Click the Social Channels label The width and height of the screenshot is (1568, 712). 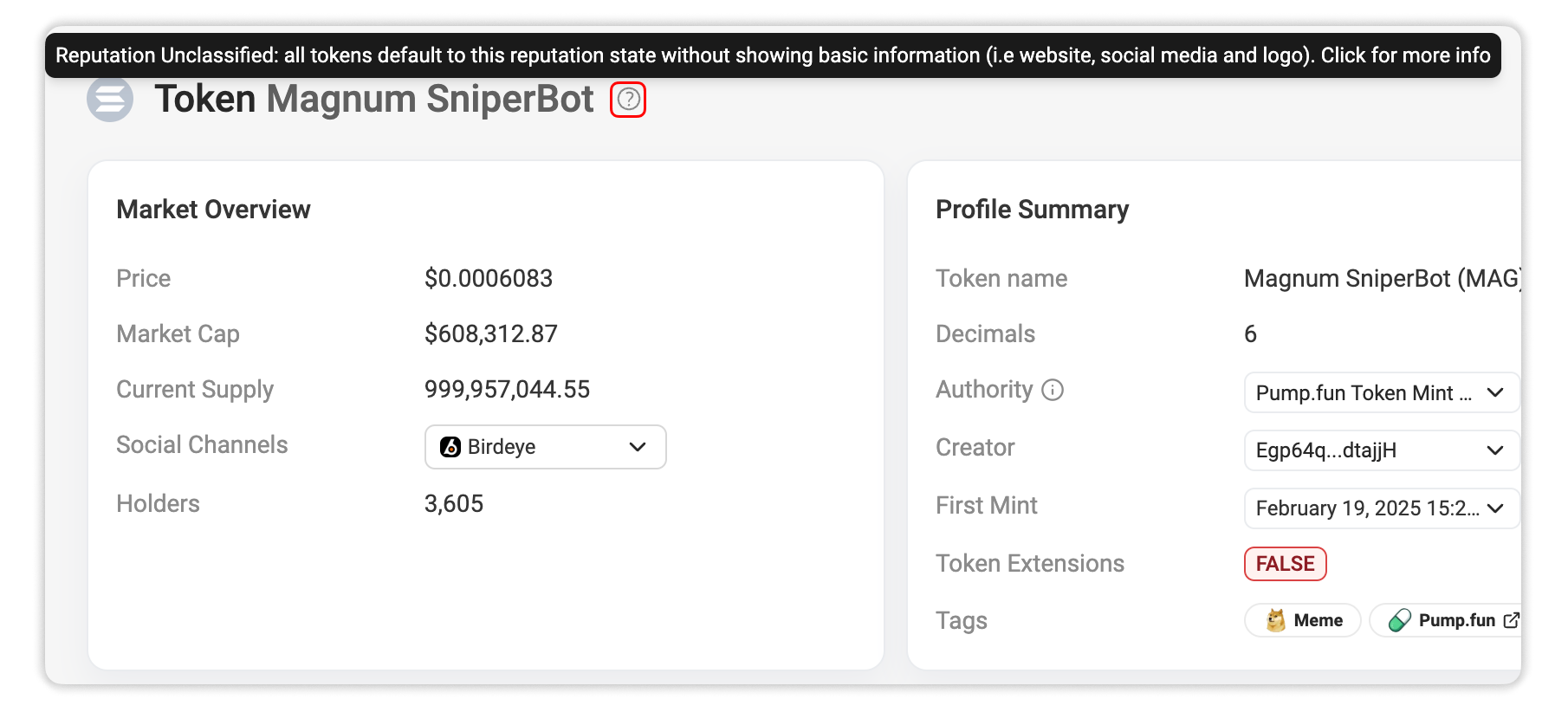click(x=202, y=444)
